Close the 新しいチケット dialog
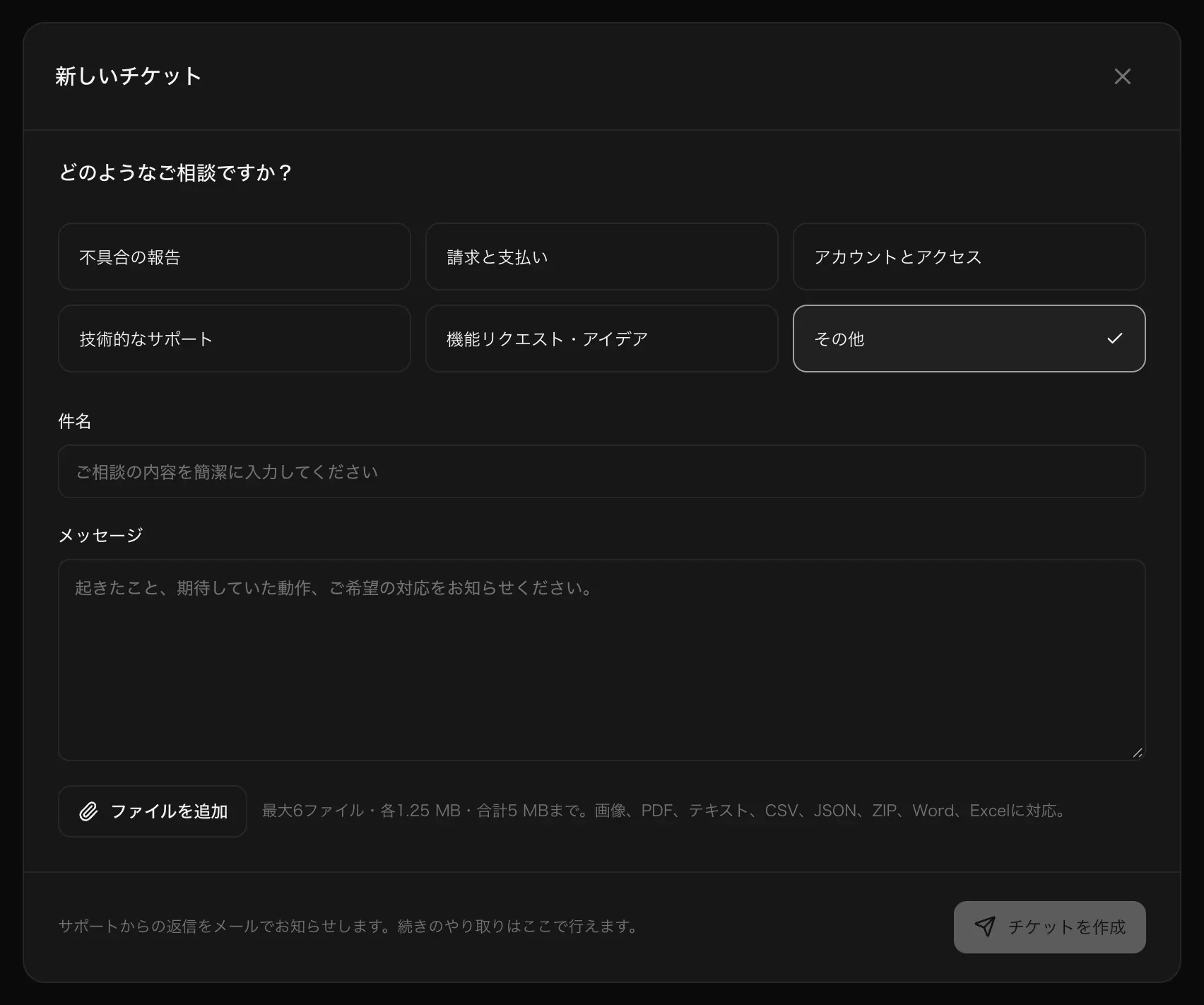The image size is (1204, 1005). 1122,76
